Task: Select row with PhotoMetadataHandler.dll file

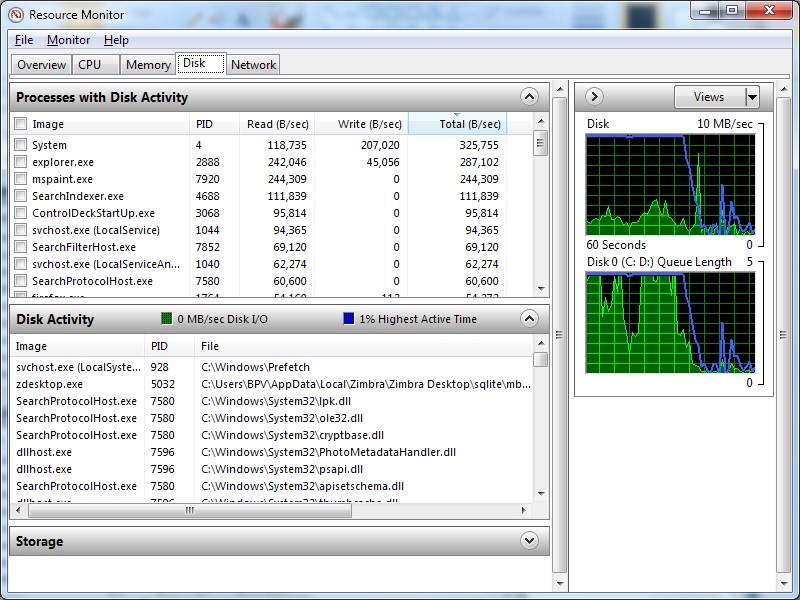Action: (272, 452)
